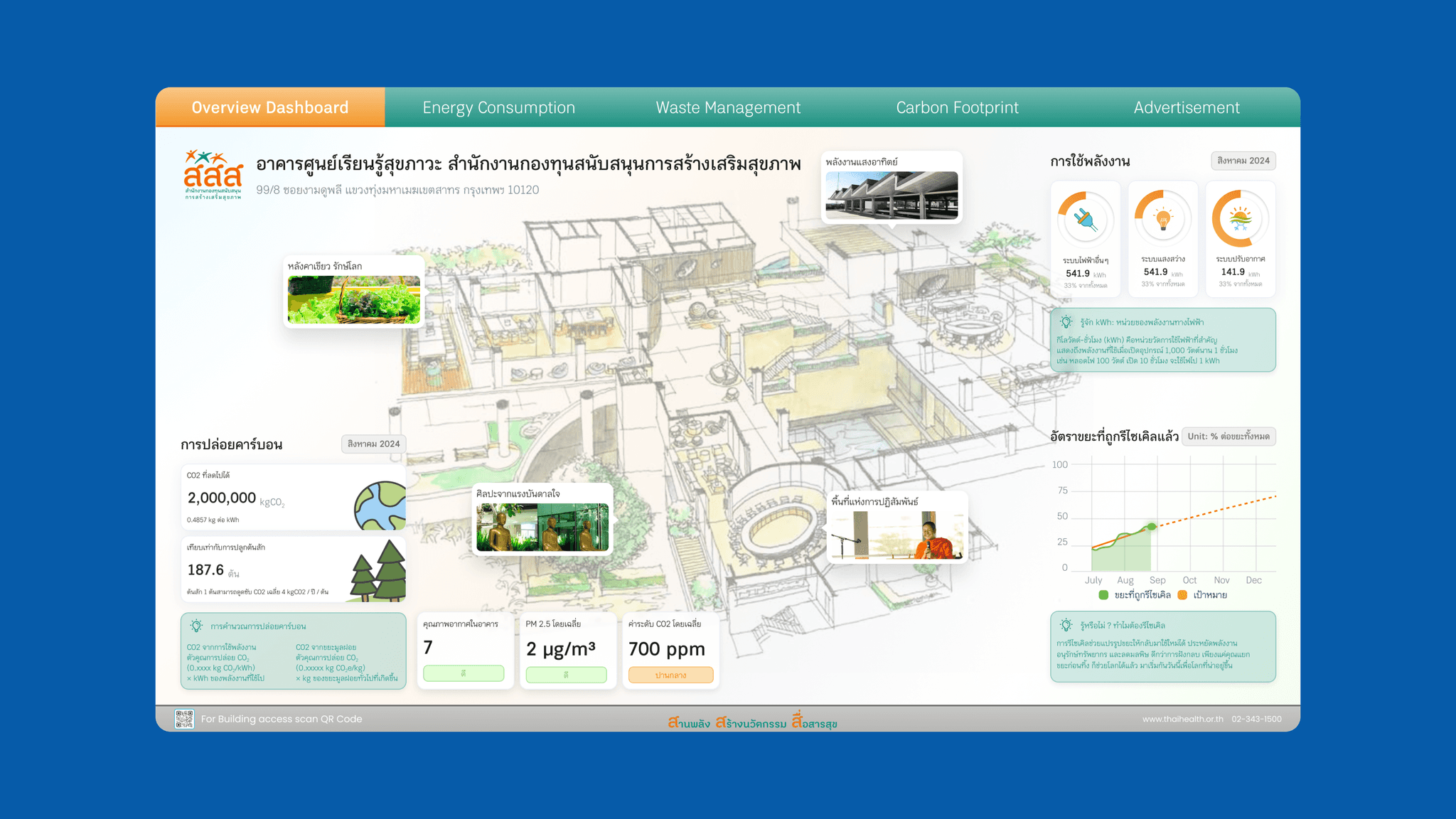Go to Carbon Footprint tab
Viewport: 1456px width, 819px height.
click(957, 107)
